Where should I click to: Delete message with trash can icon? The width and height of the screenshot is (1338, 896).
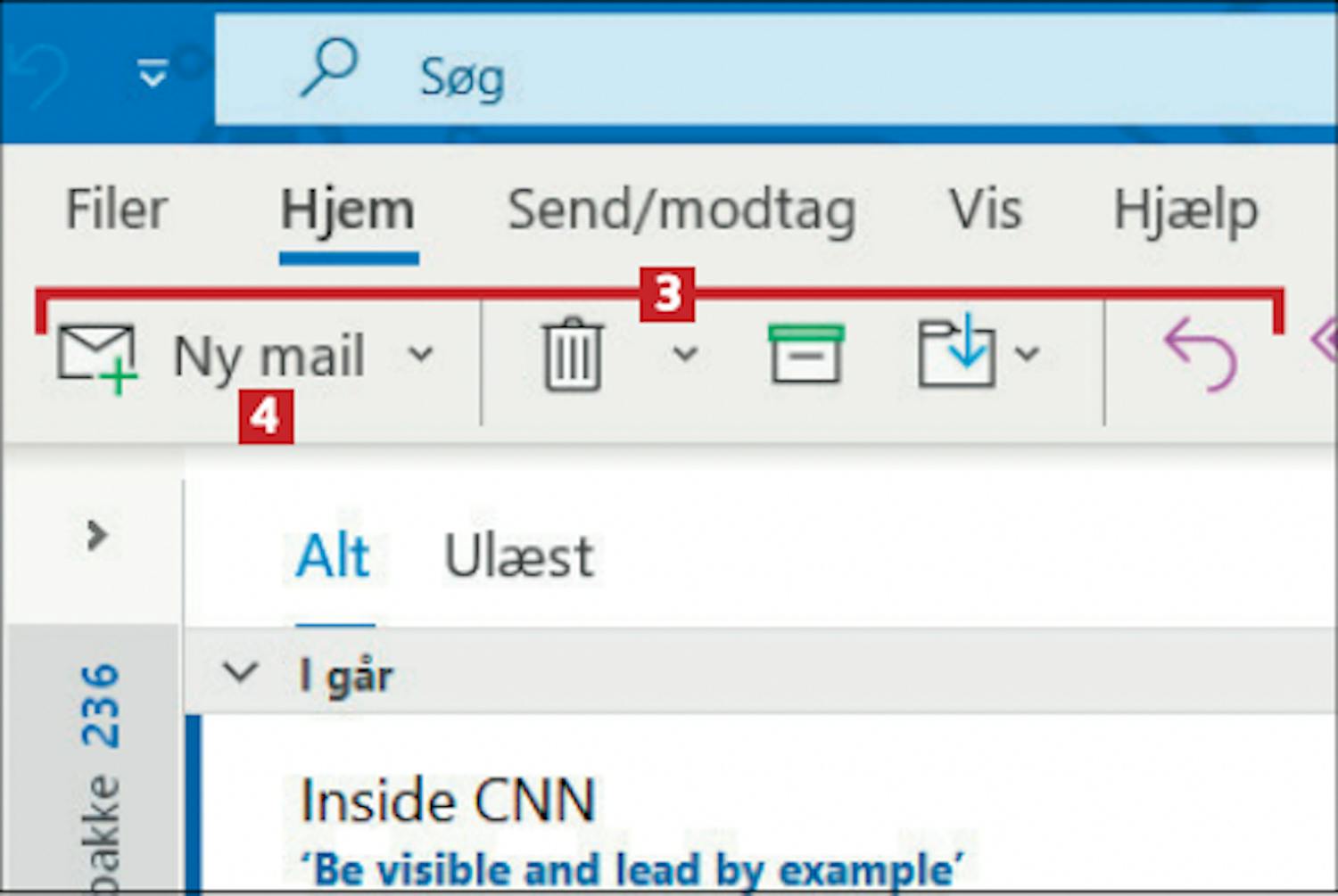tap(574, 355)
